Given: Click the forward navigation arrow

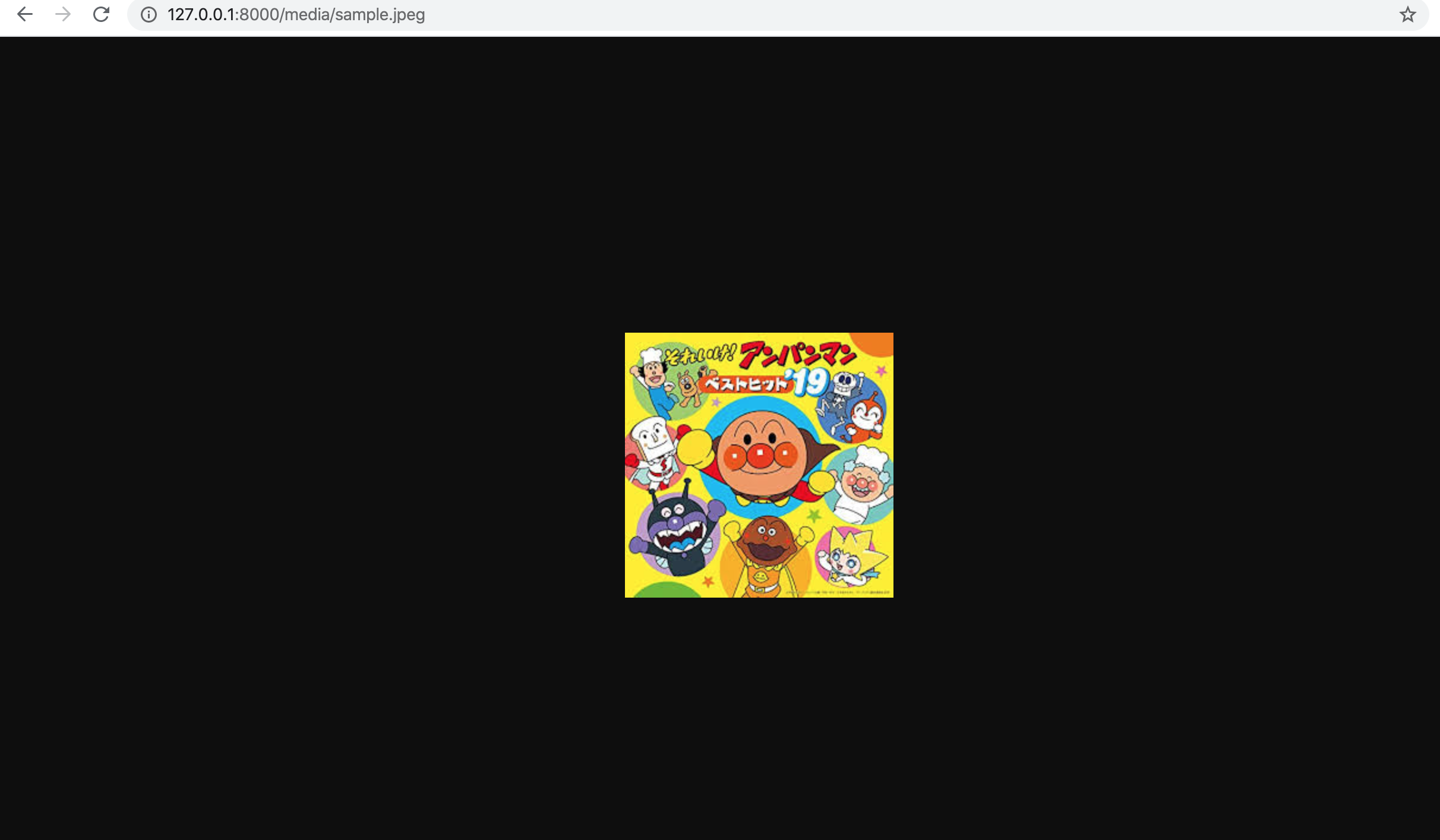Looking at the screenshot, I should 63,14.
